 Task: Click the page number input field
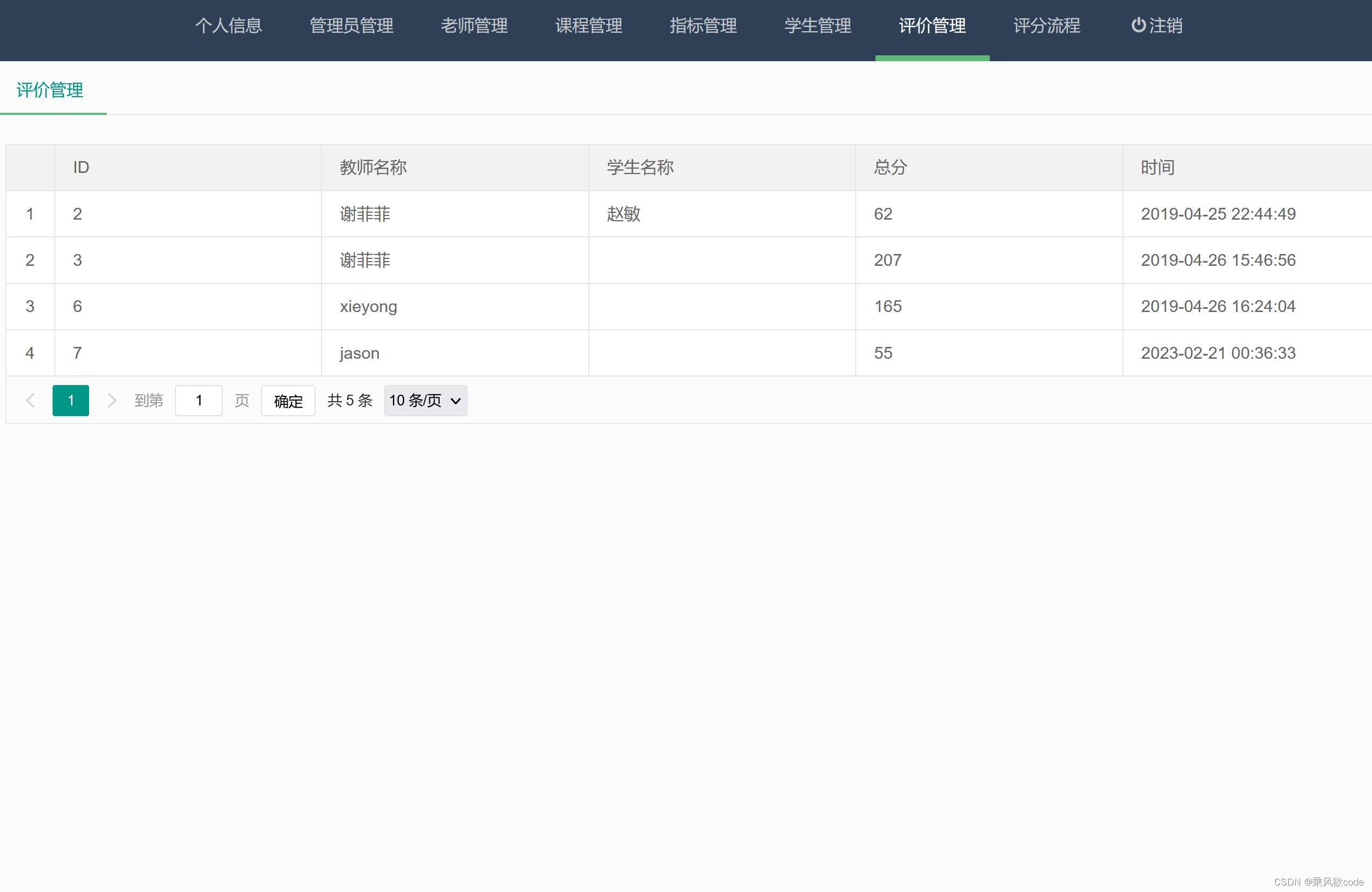(x=198, y=400)
